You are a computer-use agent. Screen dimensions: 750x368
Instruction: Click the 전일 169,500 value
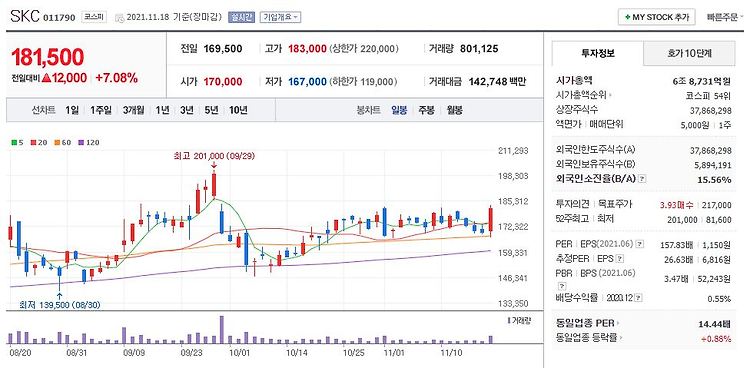click(223, 48)
